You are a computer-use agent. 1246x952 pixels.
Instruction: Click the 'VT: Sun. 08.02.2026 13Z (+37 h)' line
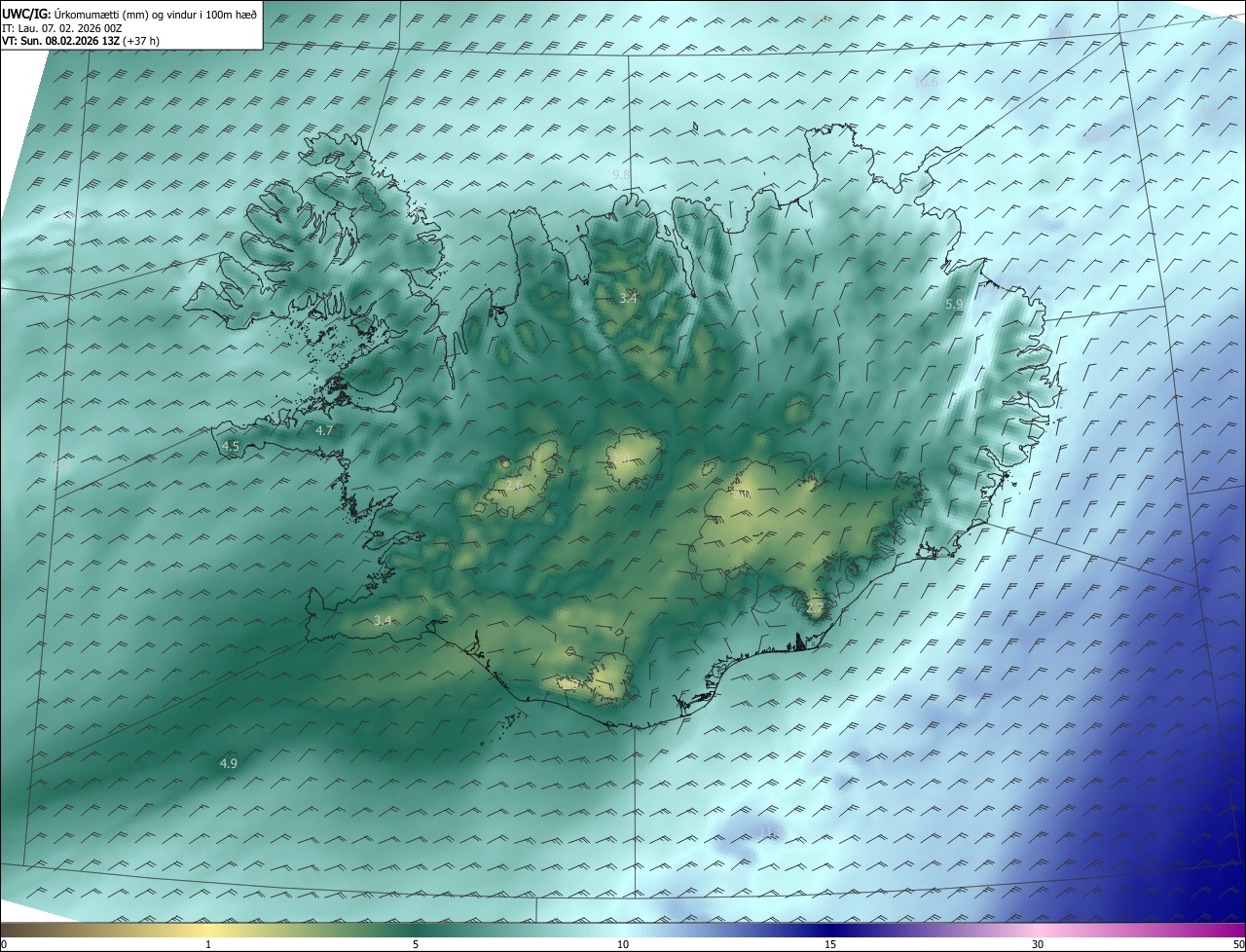click(x=81, y=41)
